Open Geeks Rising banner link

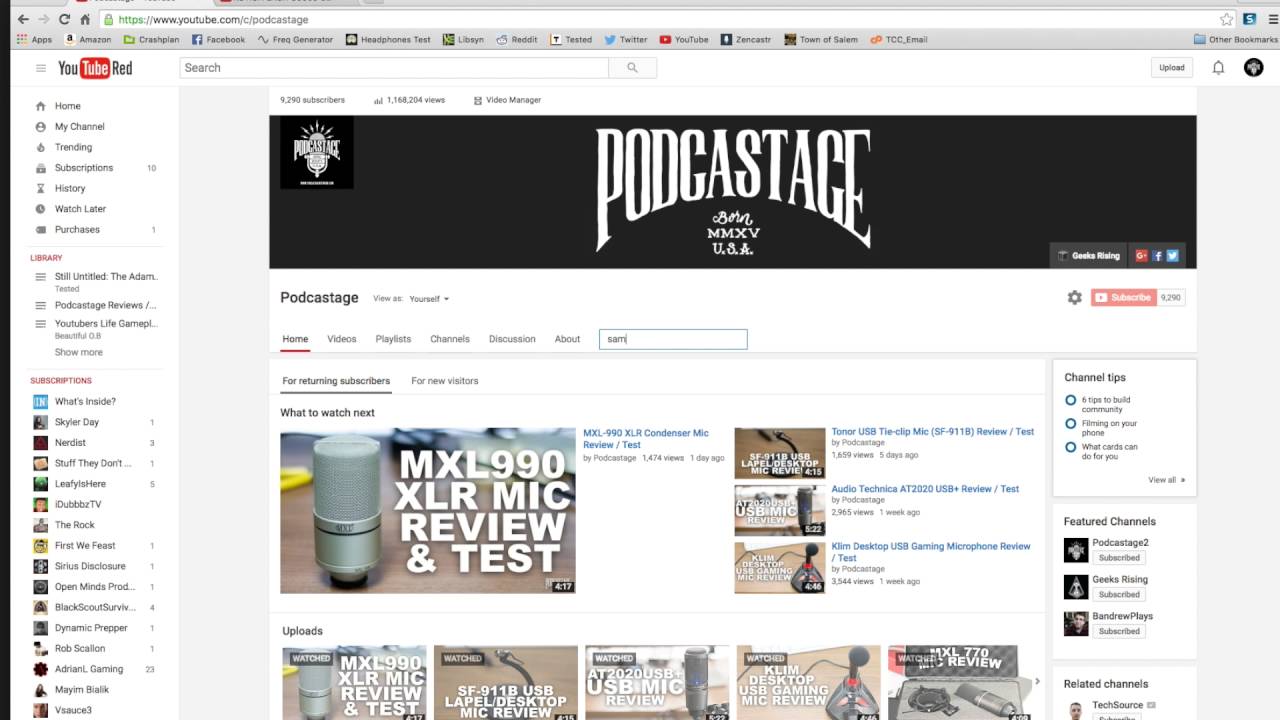[1089, 255]
